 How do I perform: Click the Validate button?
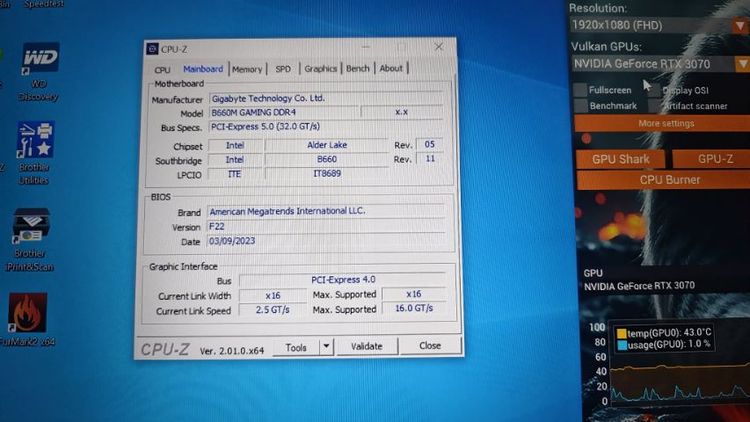[x=366, y=346]
